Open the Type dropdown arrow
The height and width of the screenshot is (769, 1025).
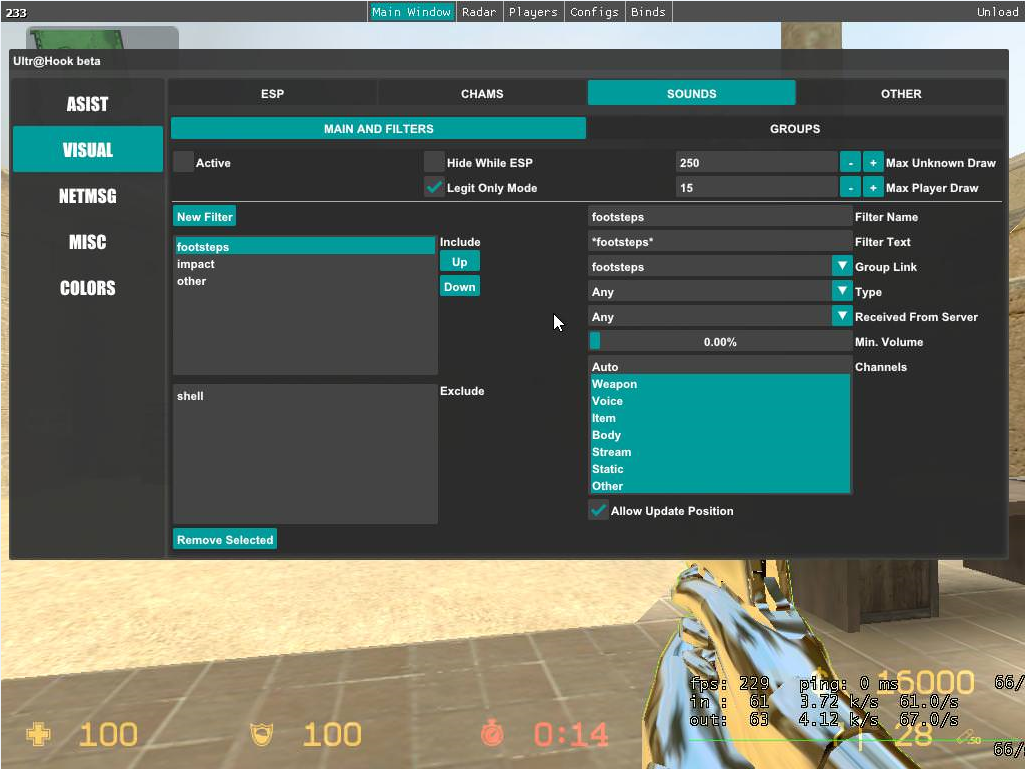pos(842,291)
